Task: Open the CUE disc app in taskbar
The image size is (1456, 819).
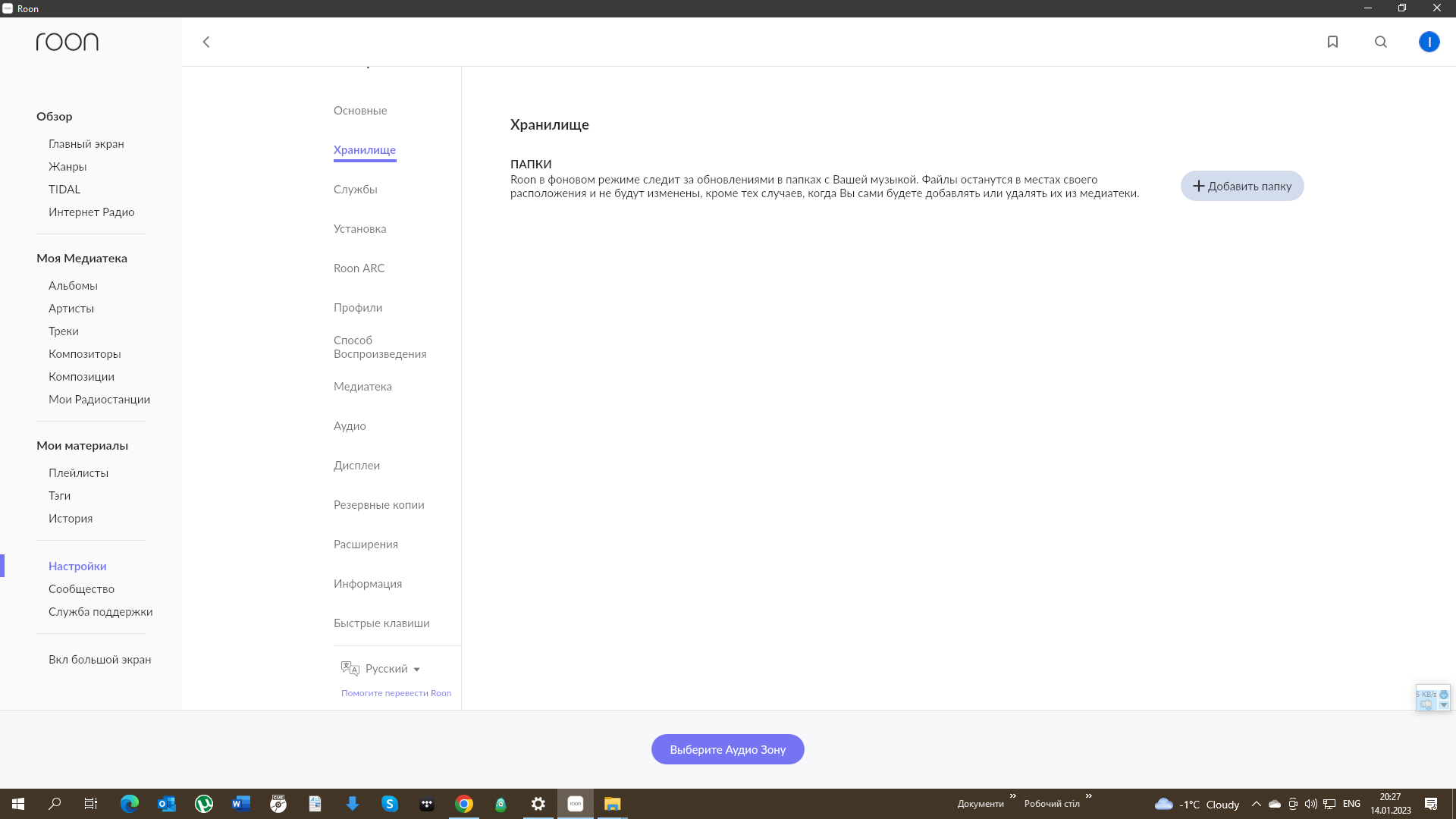Action: tap(278, 804)
